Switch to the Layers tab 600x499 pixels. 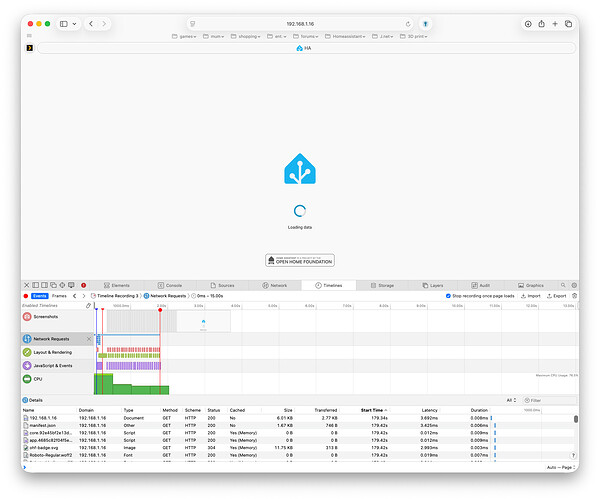433,285
